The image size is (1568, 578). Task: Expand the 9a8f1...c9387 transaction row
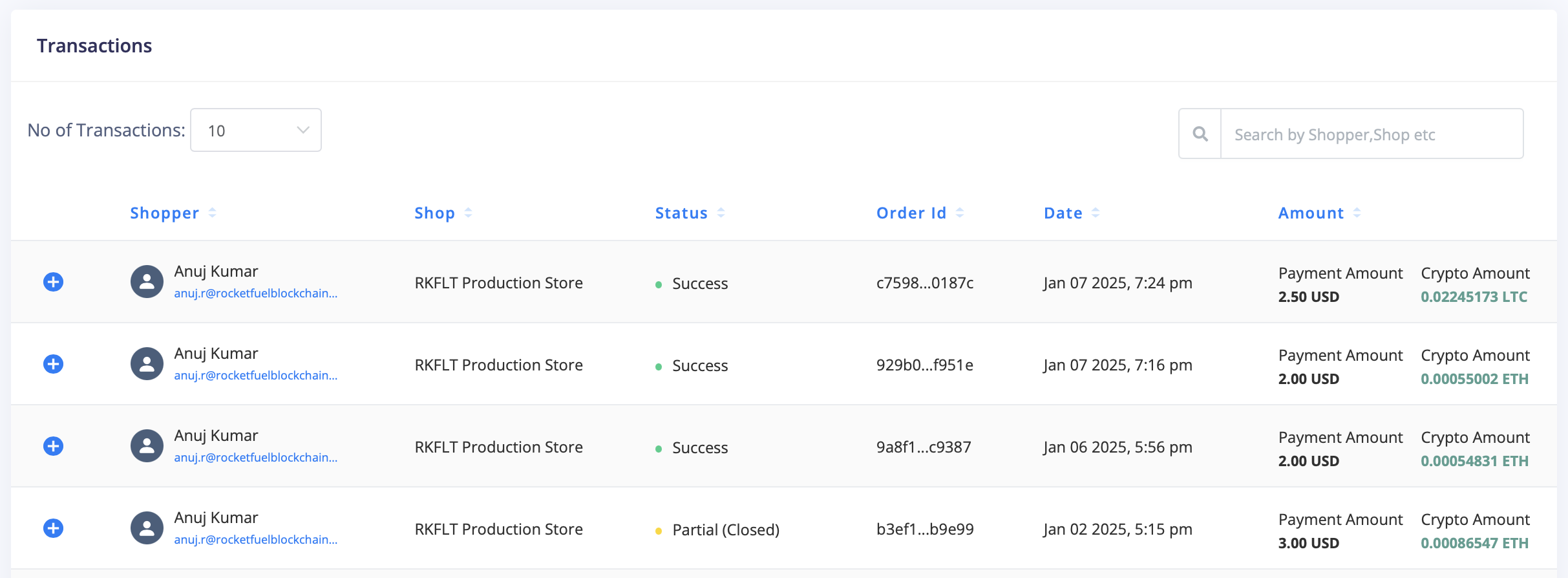pyautogui.click(x=53, y=446)
